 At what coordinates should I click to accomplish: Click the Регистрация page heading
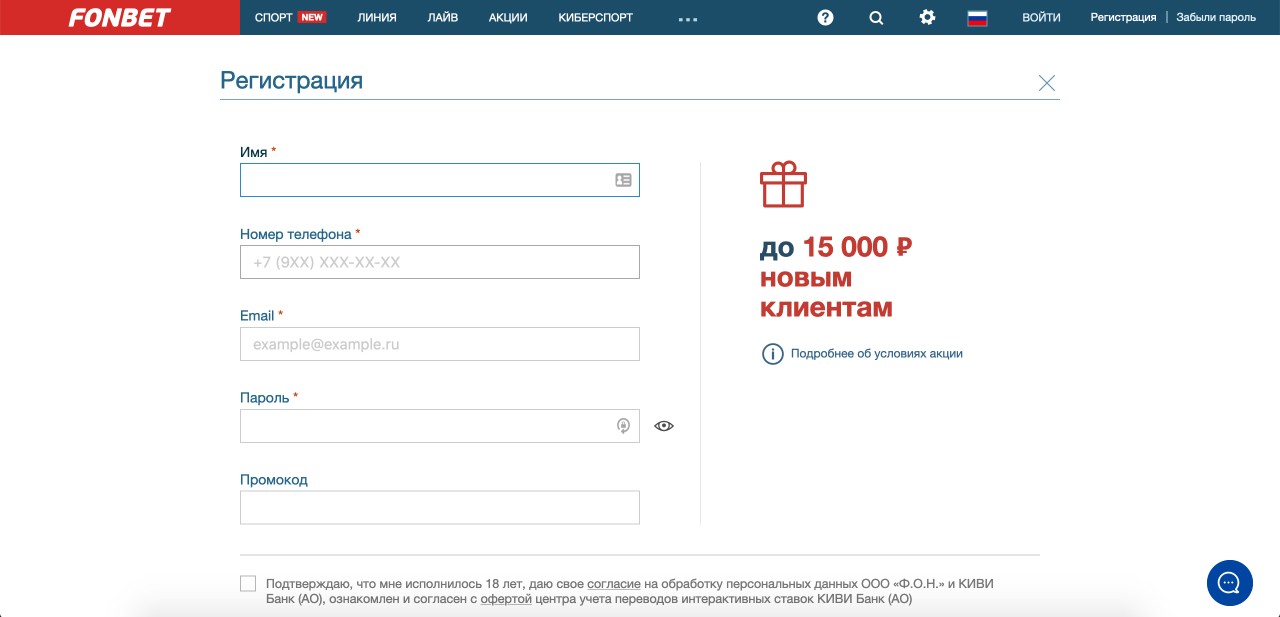291,81
